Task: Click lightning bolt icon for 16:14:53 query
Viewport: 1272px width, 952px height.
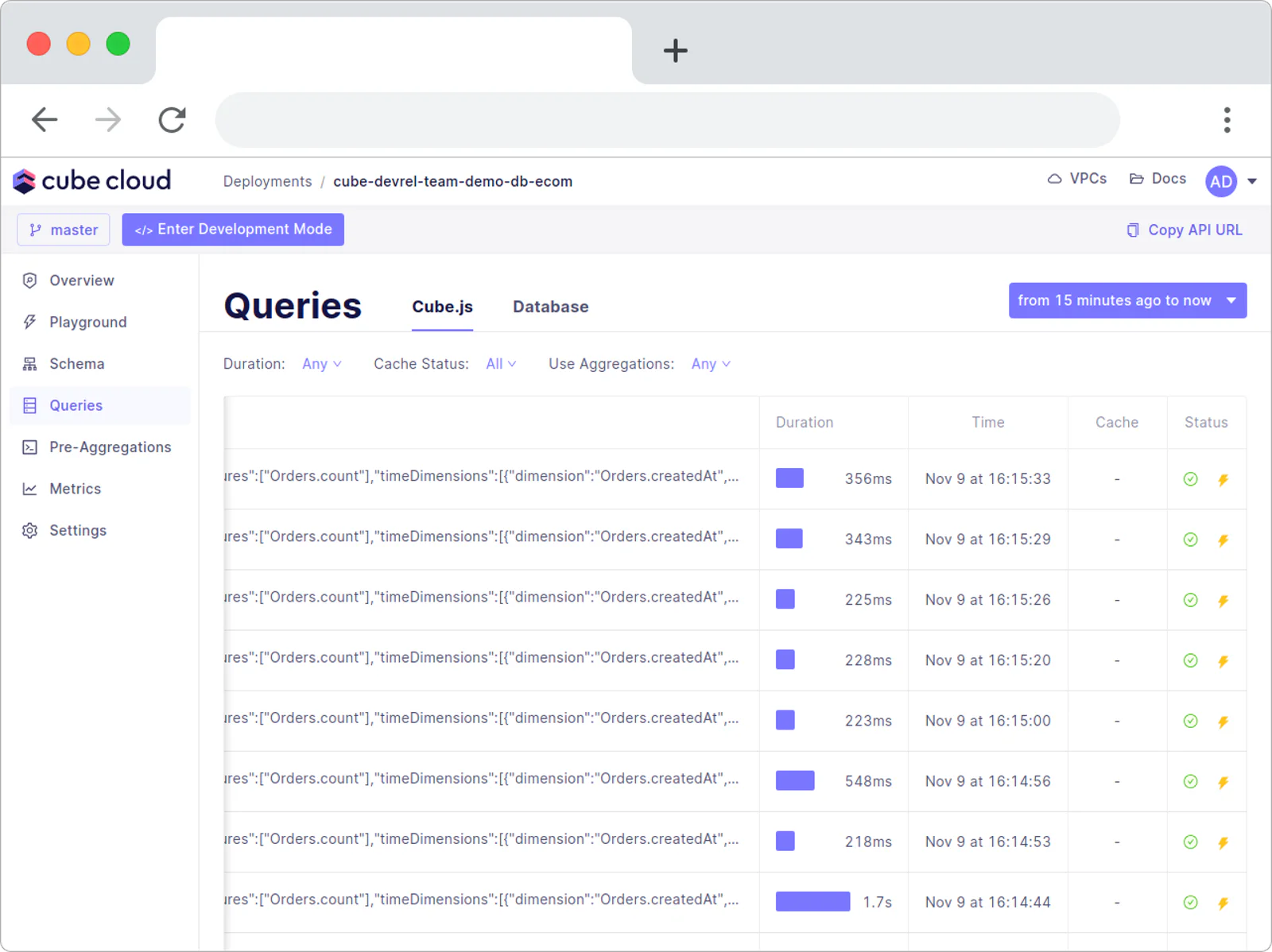Action: [1223, 842]
